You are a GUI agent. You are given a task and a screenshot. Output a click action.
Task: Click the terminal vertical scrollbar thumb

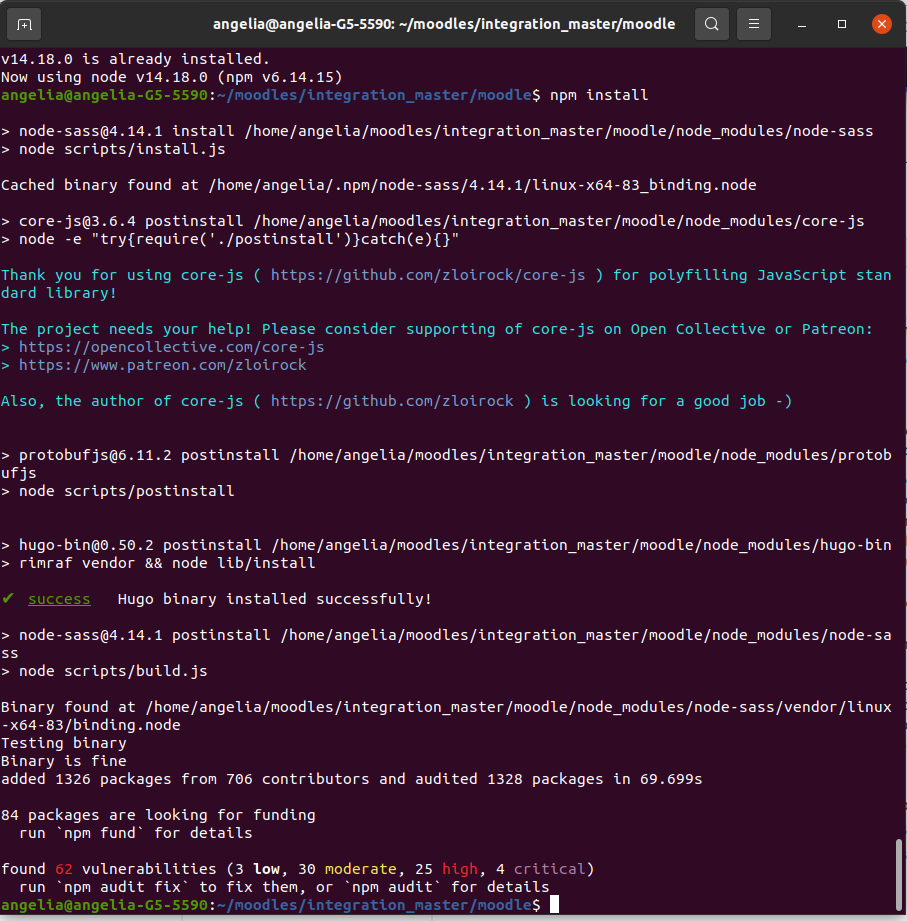(898, 874)
